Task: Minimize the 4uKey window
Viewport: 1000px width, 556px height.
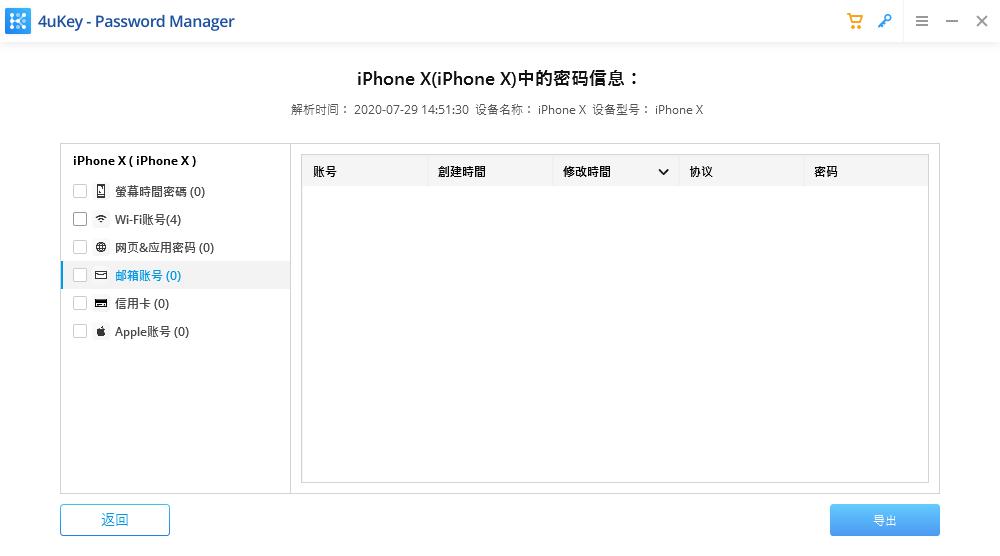Action: point(952,21)
